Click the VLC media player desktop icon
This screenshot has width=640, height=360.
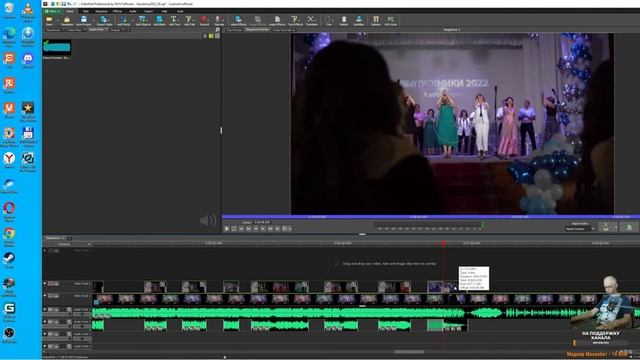click(x=28, y=10)
